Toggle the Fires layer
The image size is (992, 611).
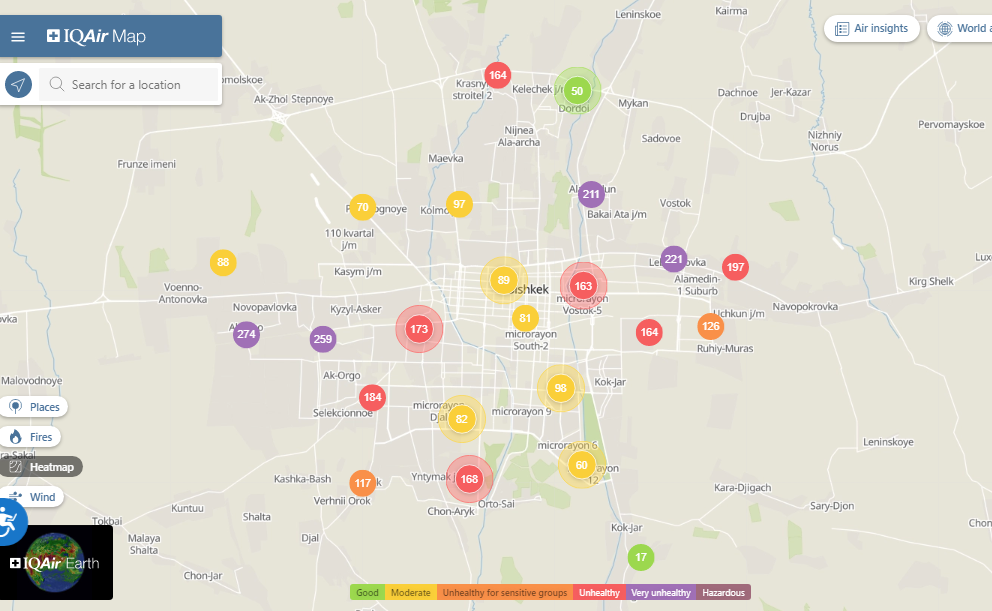pyautogui.click(x=31, y=437)
